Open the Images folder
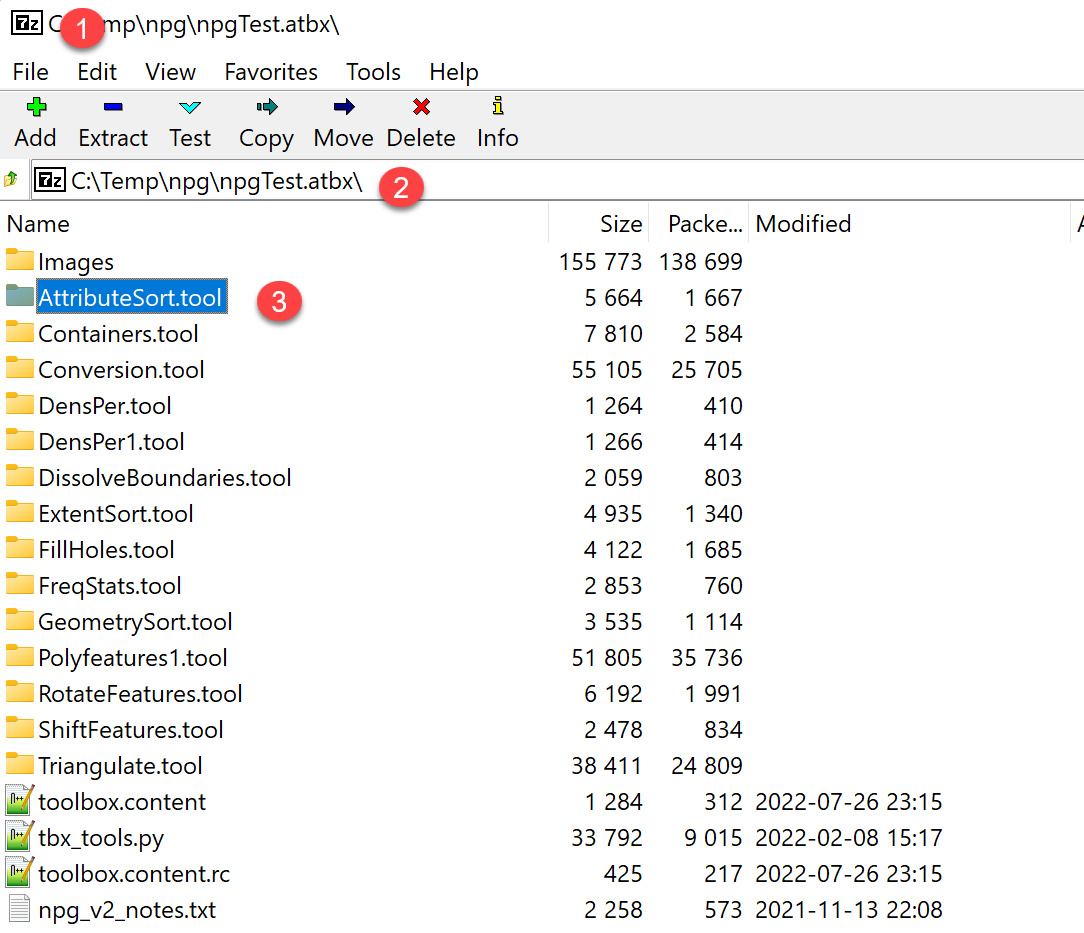 pos(75,261)
